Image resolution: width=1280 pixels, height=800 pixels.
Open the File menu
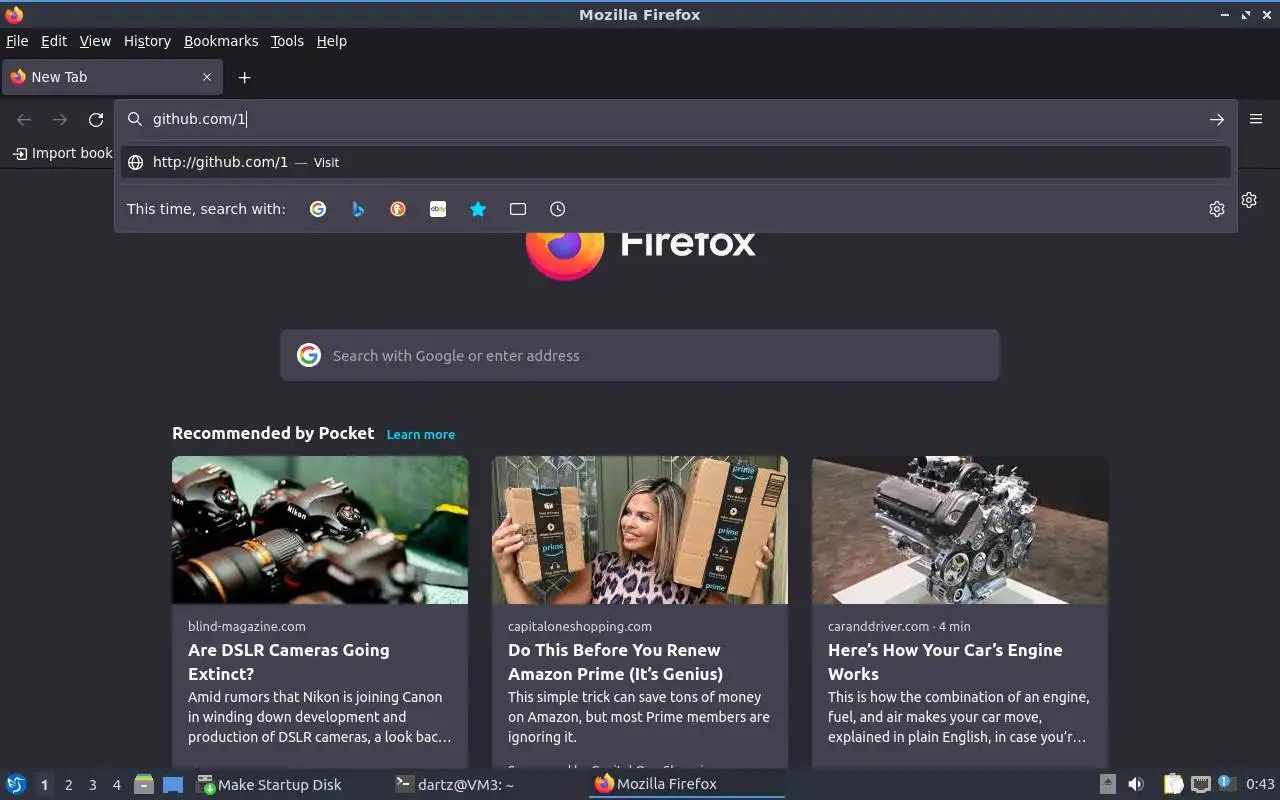(17, 41)
